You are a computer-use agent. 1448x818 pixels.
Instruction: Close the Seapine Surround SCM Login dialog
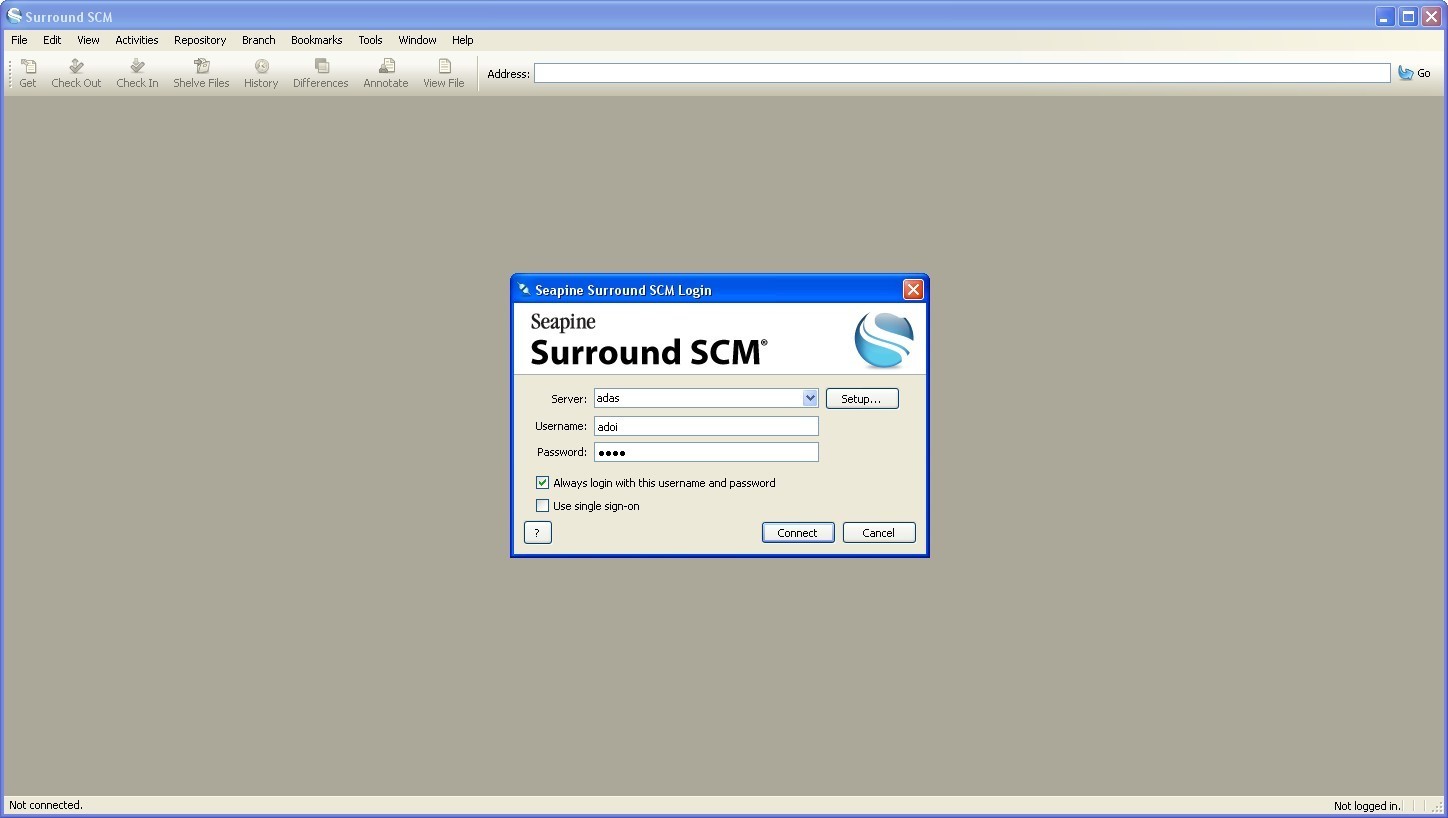pos(913,290)
